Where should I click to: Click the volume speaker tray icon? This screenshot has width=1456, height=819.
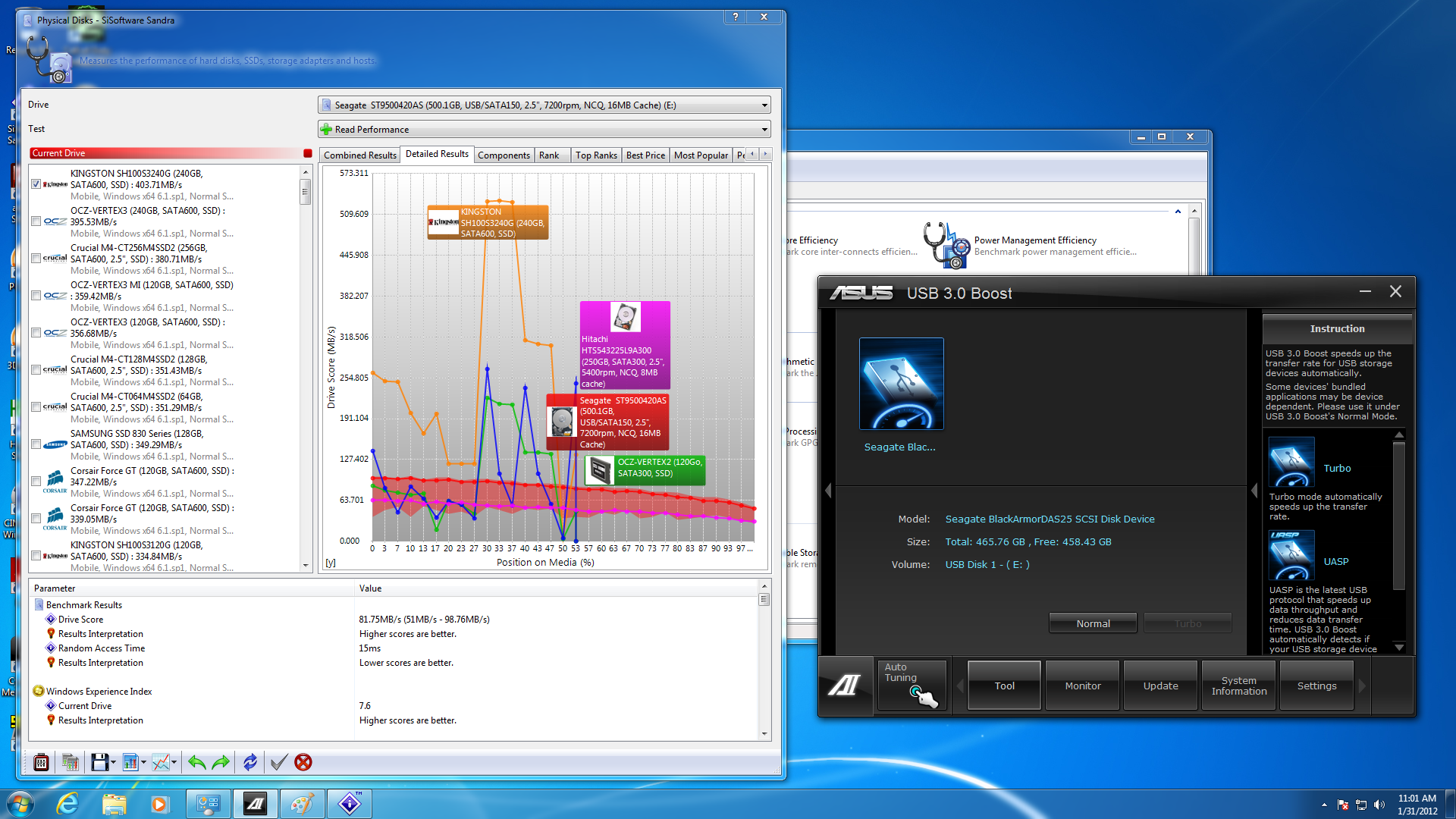pos(1379,805)
